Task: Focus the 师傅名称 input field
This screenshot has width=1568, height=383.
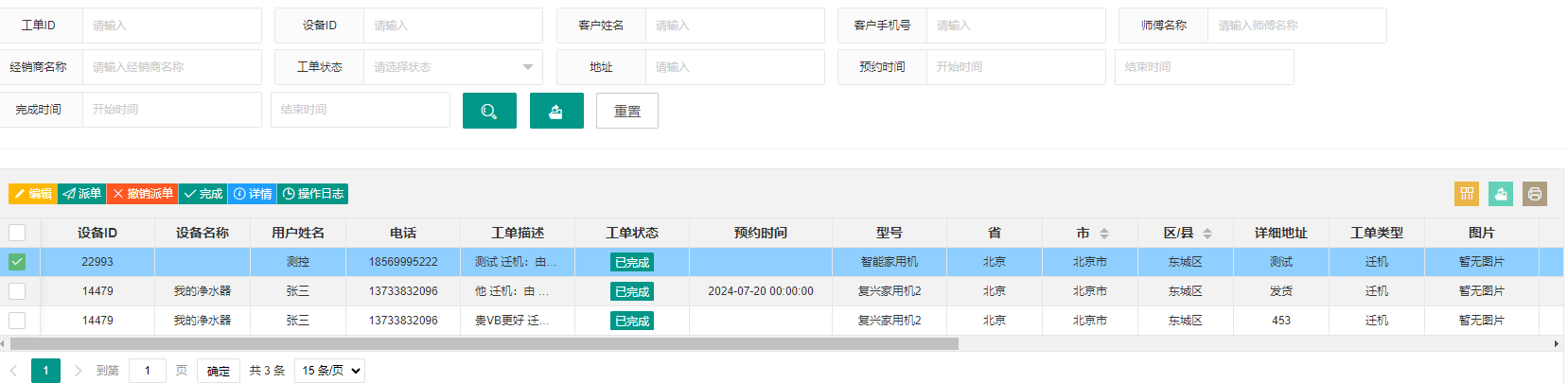Action: point(1296,26)
